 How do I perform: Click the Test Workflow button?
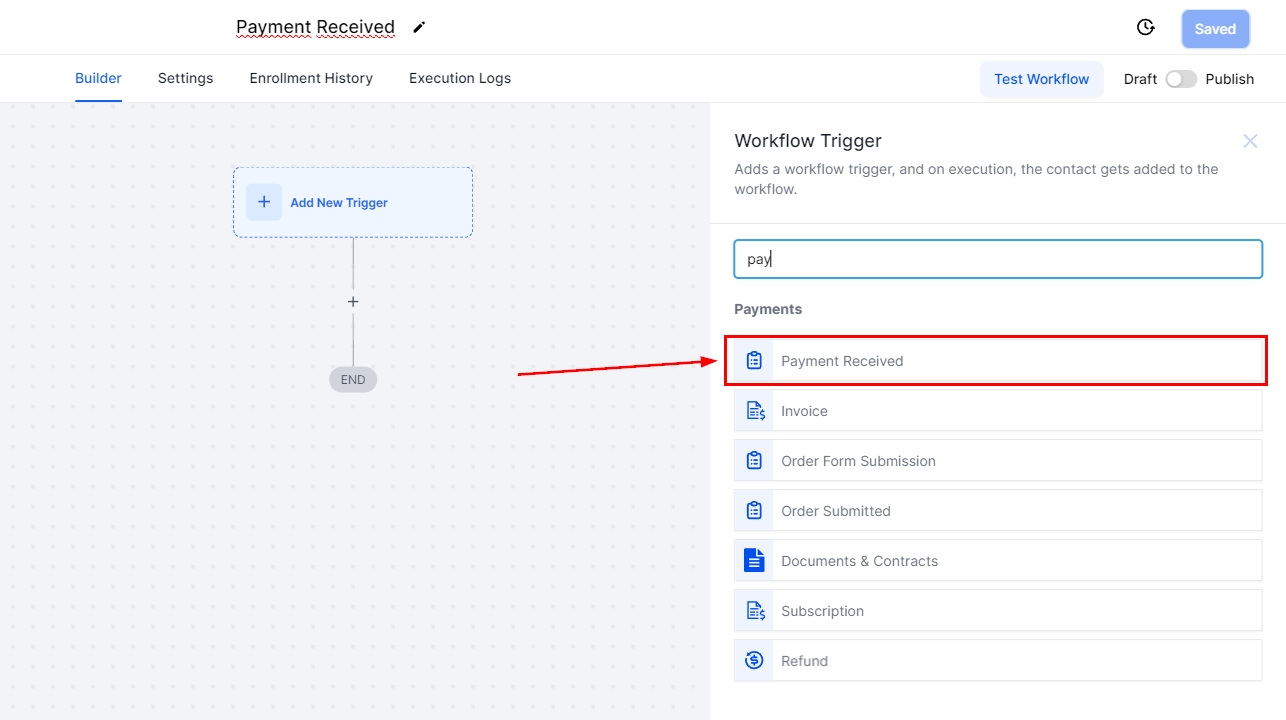[x=1041, y=79]
